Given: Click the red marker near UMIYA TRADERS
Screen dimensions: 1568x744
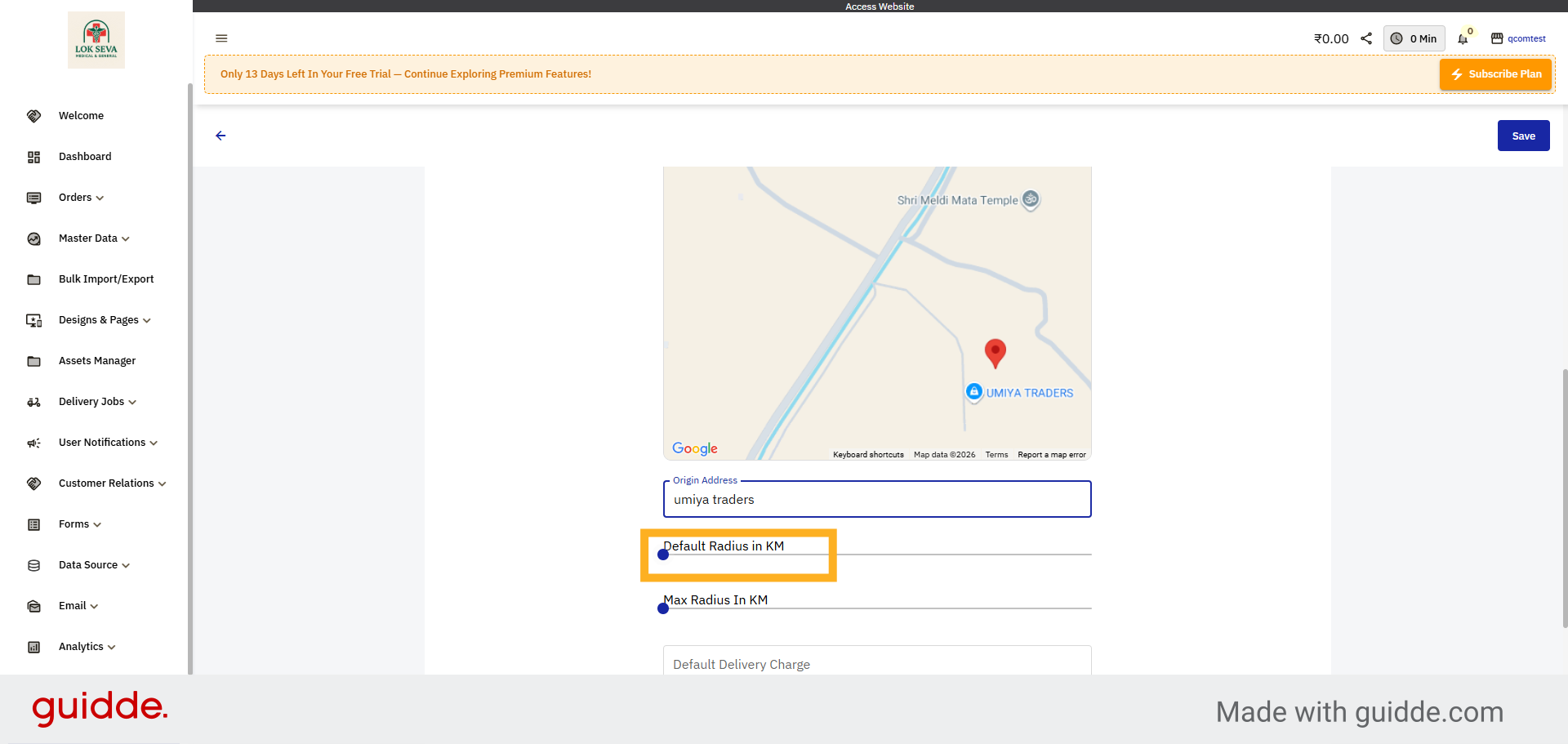Looking at the screenshot, I should coord(995,353).
